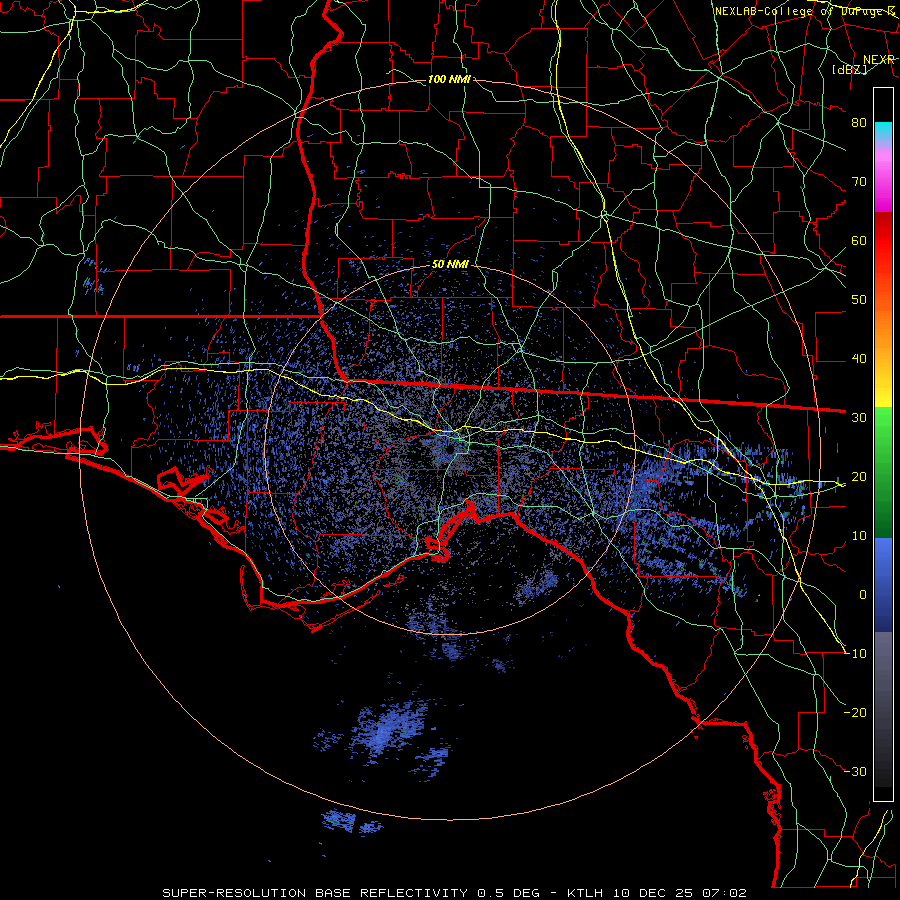Click the 70 dBZ scale value
The image size is (900, 900).
click(859, 181)
